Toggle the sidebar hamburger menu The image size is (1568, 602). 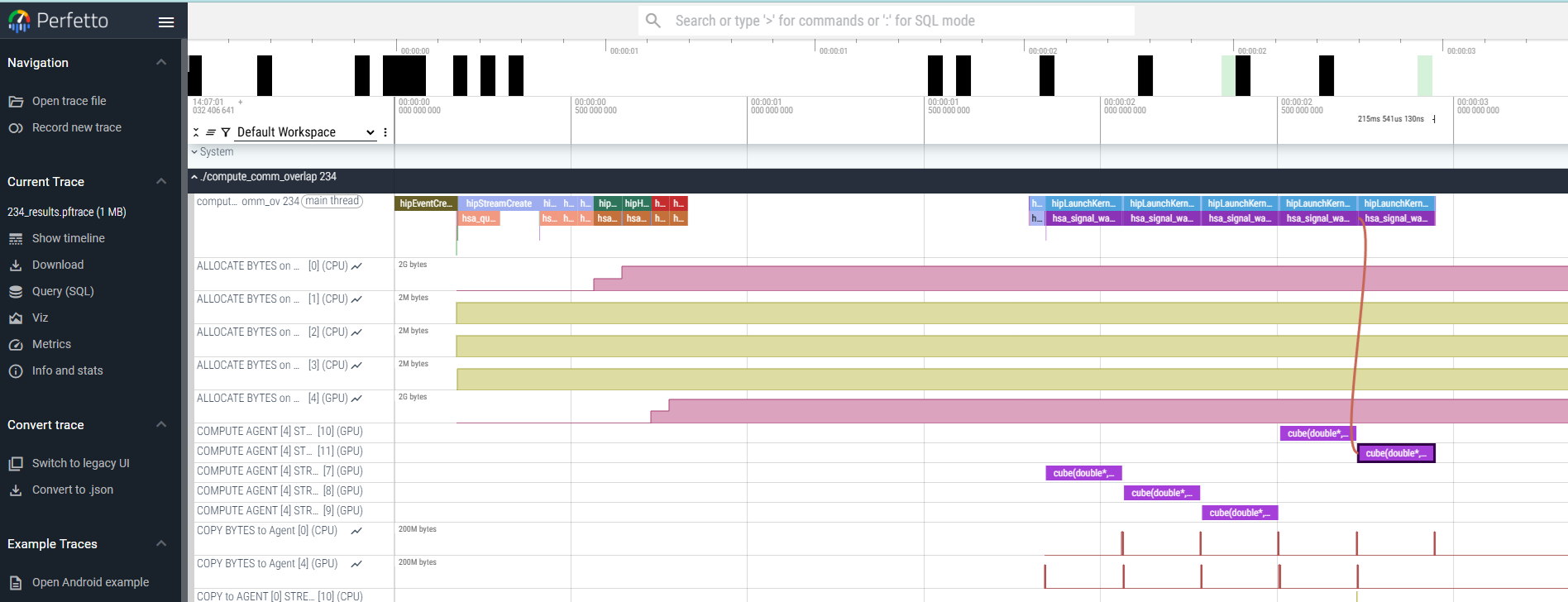click(x=166, y=22)
